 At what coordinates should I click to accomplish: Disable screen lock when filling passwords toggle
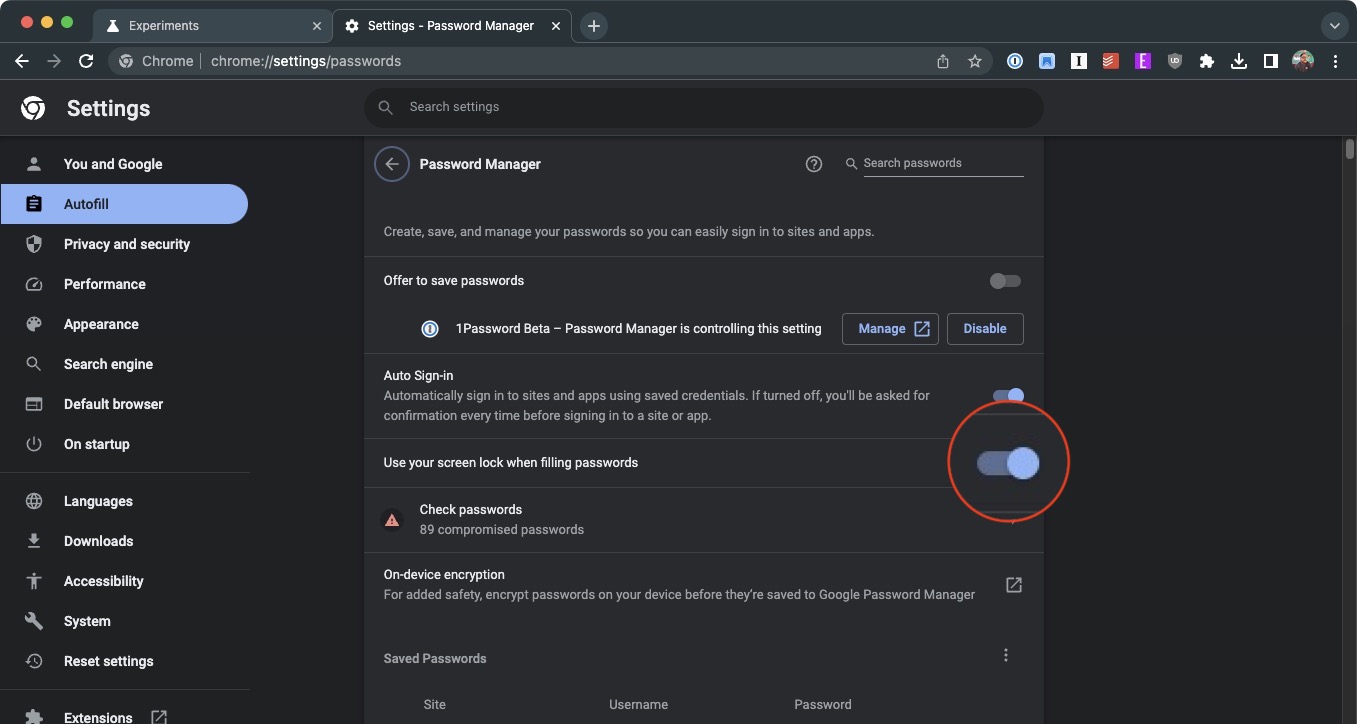point(1008,463)
